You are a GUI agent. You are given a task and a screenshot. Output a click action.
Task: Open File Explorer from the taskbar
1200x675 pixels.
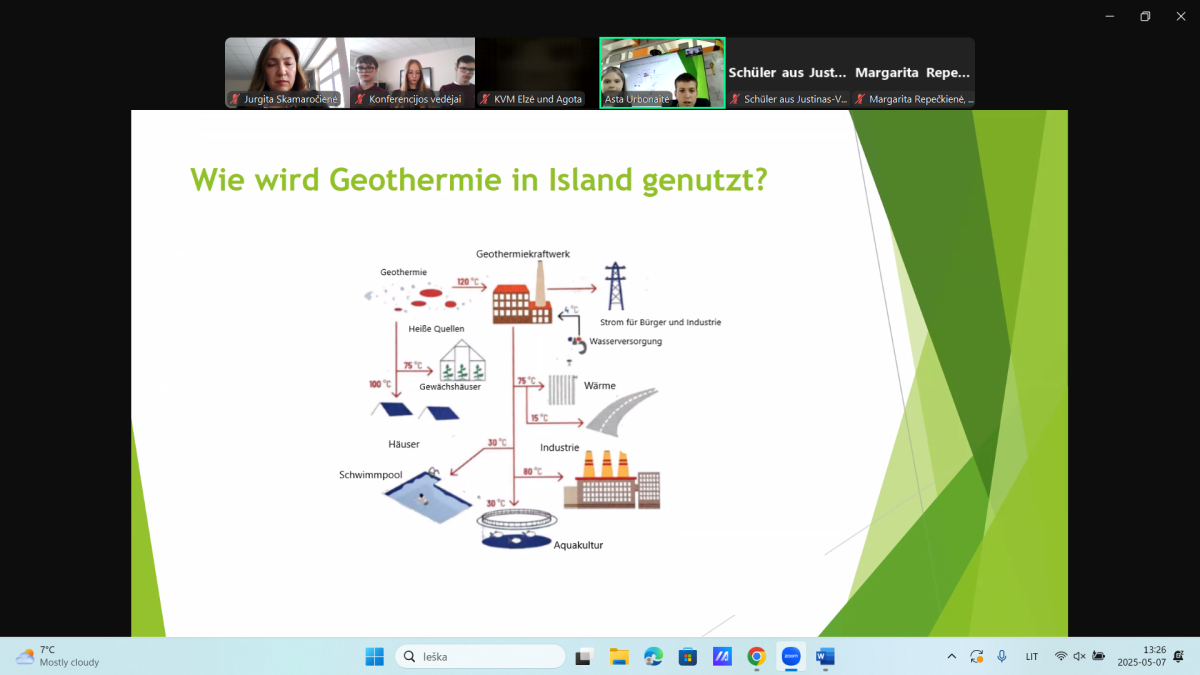[619, 656]
